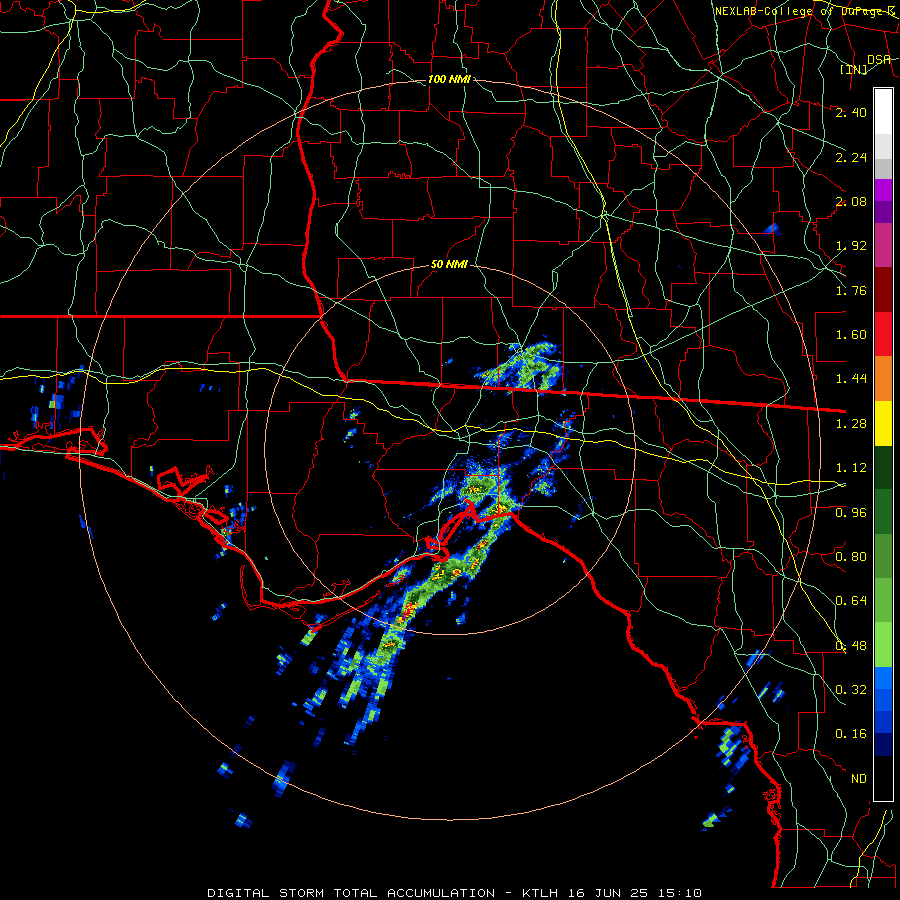Select the 100 NMI range ring label
The image size is (900, 900).
click(449, 79)
